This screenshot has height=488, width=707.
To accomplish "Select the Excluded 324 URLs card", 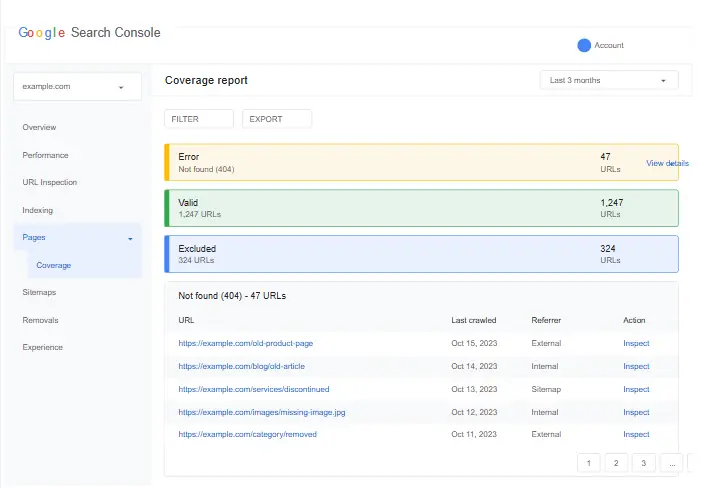I will (422, 254).
